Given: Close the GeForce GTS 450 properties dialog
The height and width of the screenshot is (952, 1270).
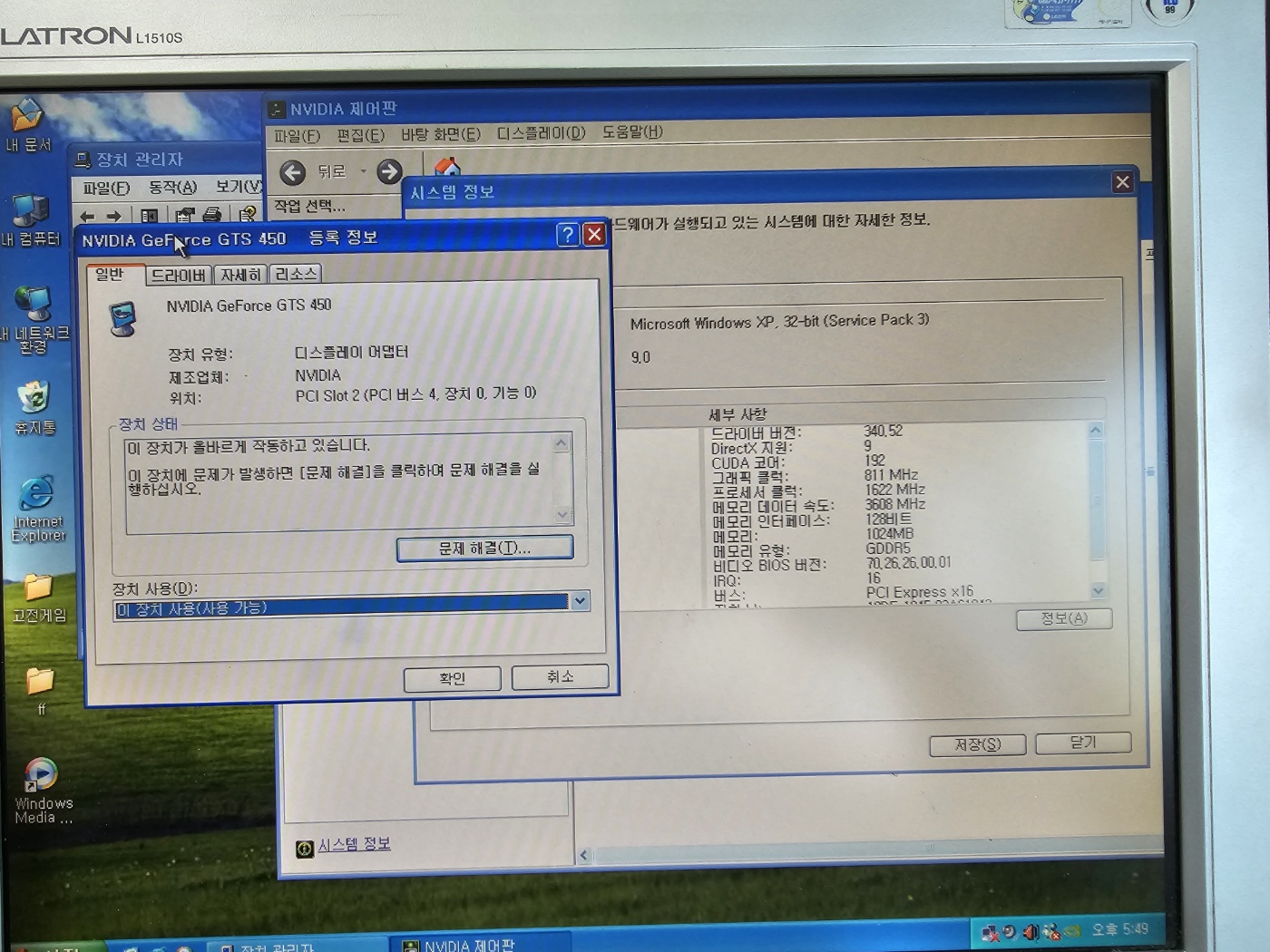Looking at the screenshot, I should coord(594,235).
